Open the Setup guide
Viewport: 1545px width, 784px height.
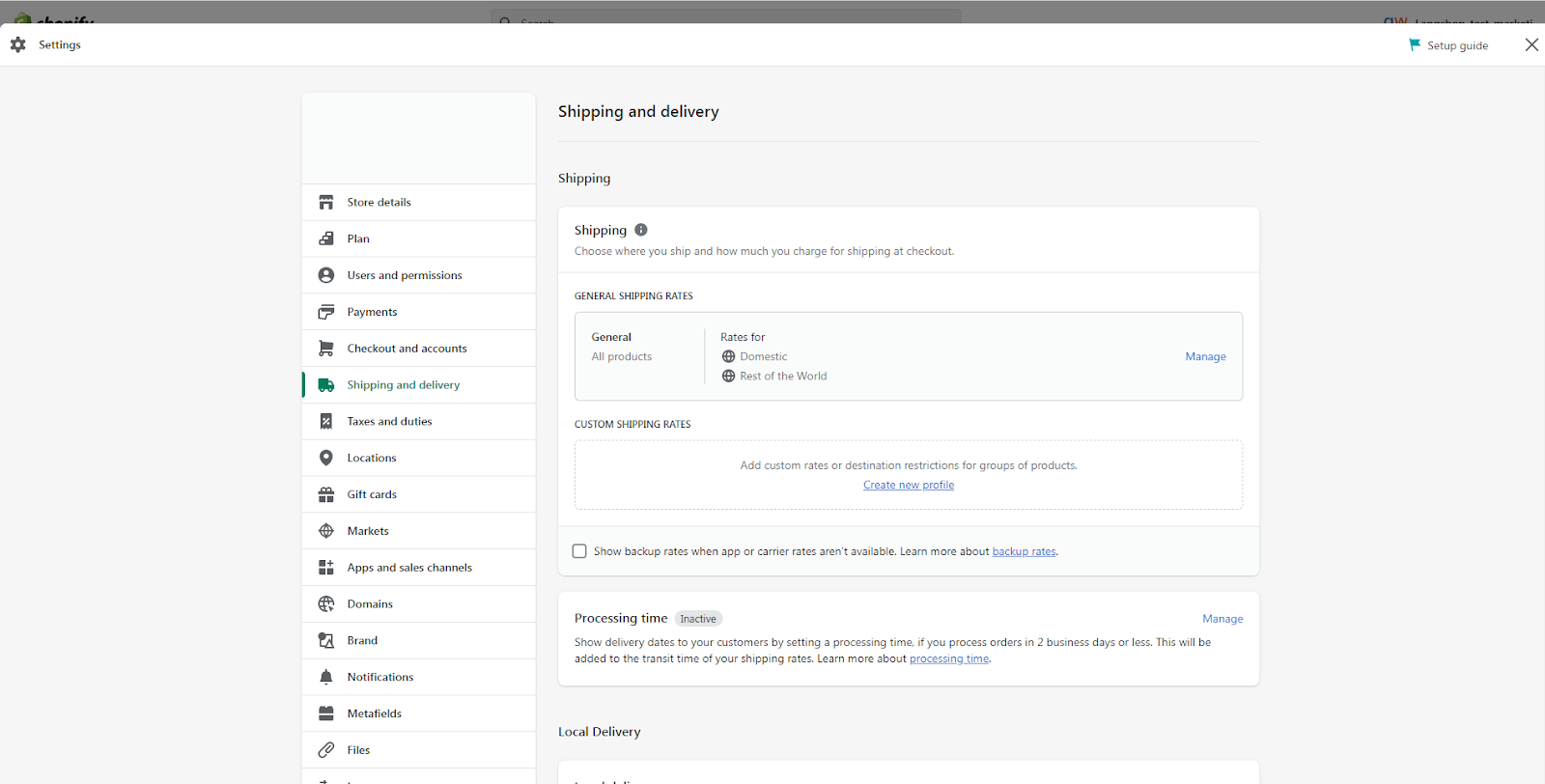coord(1448,45)
